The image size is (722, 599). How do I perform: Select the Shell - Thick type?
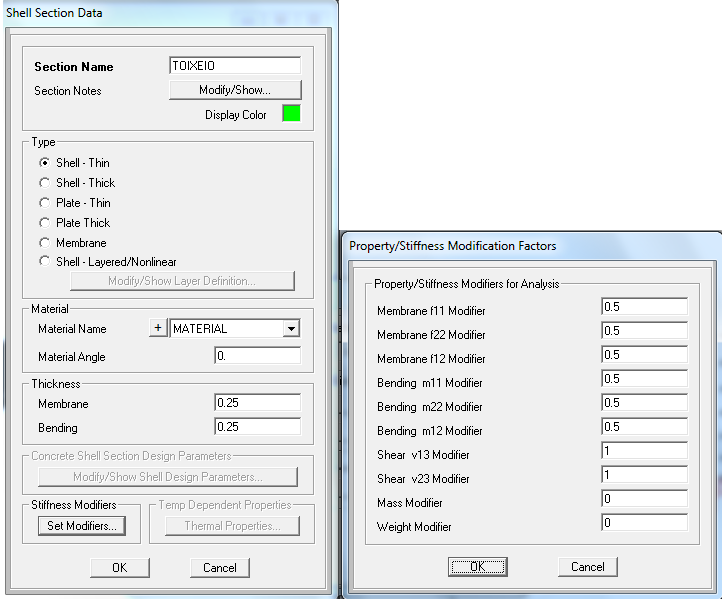[x=45, y=183]
